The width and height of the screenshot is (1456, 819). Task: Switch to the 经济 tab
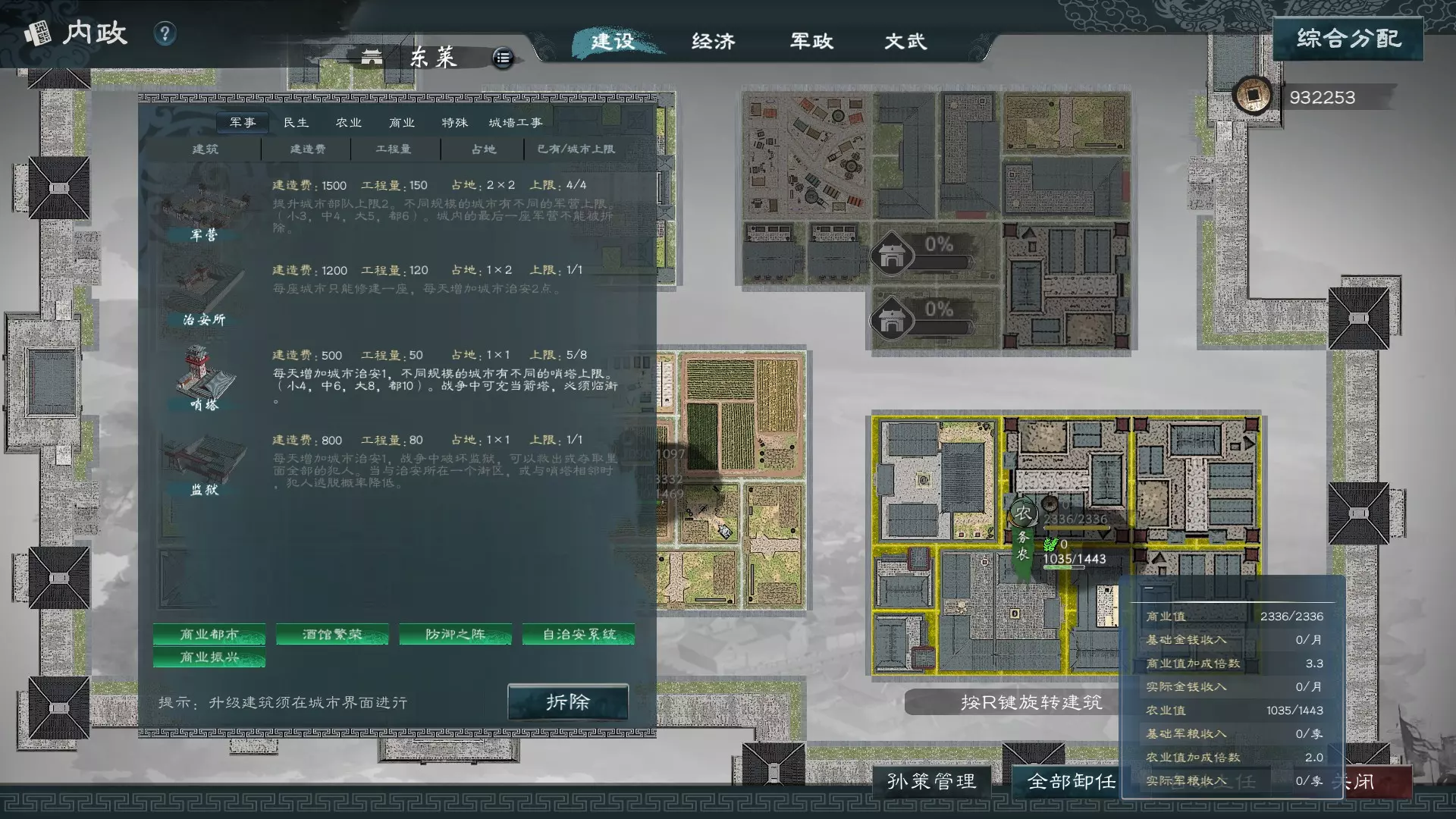coord(713,41)
